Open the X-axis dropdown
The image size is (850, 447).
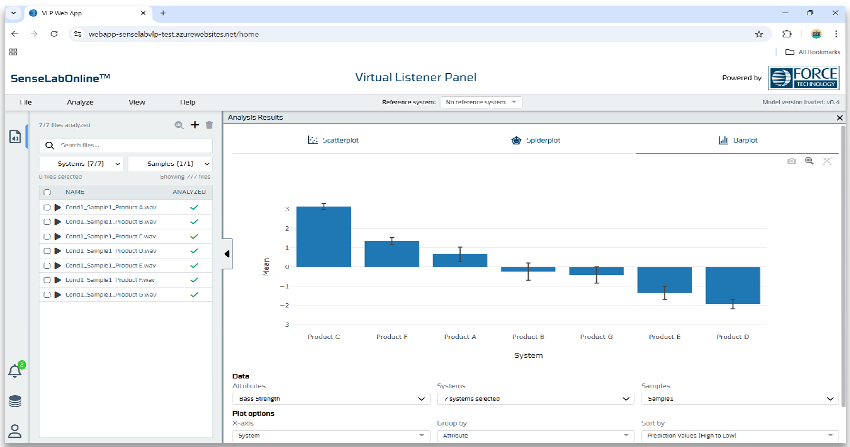coord(331,436)
